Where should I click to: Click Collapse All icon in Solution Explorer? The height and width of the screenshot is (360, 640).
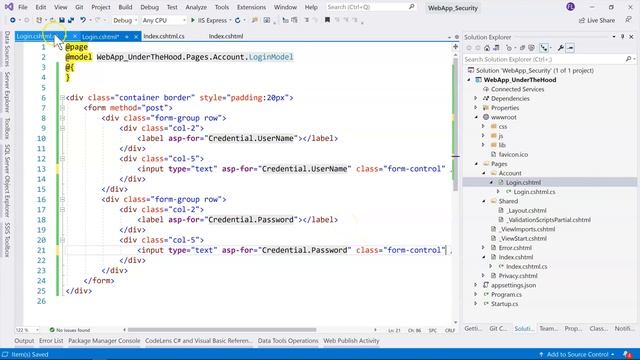pyautogui.click(x=522, y=48)
